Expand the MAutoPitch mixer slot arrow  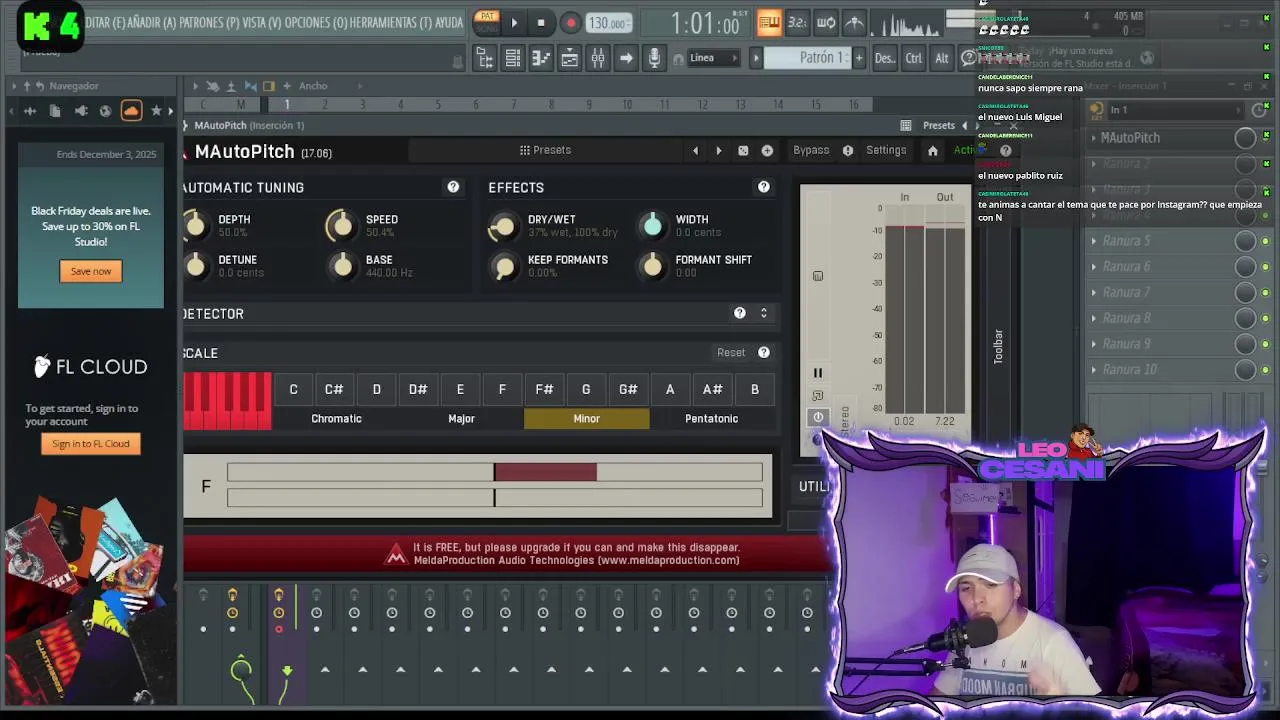tap(1093, 138)
